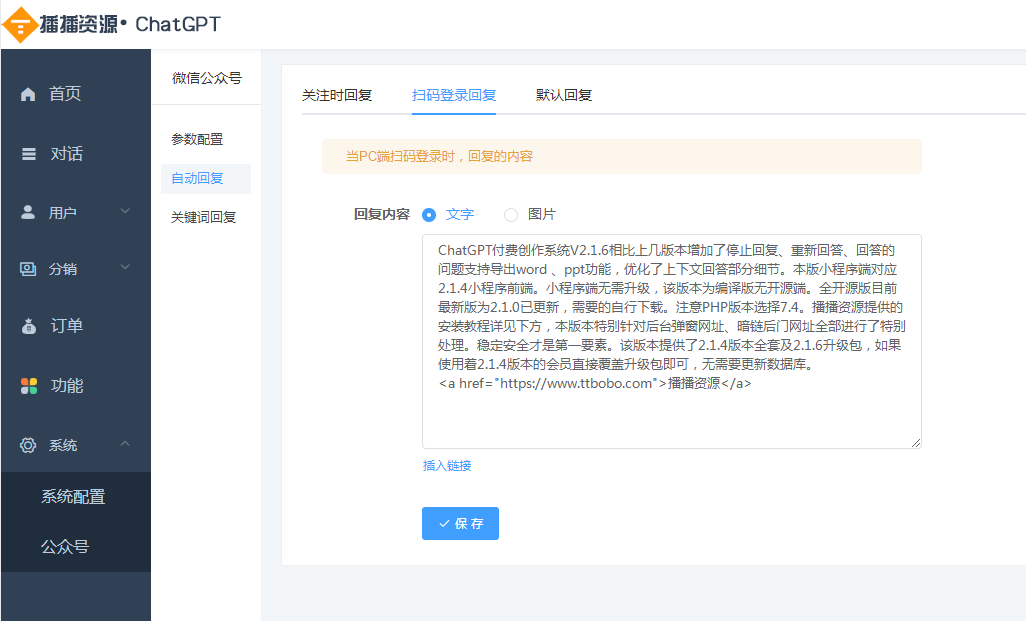Switch to the 默认回复 tab

coord(563,96)
